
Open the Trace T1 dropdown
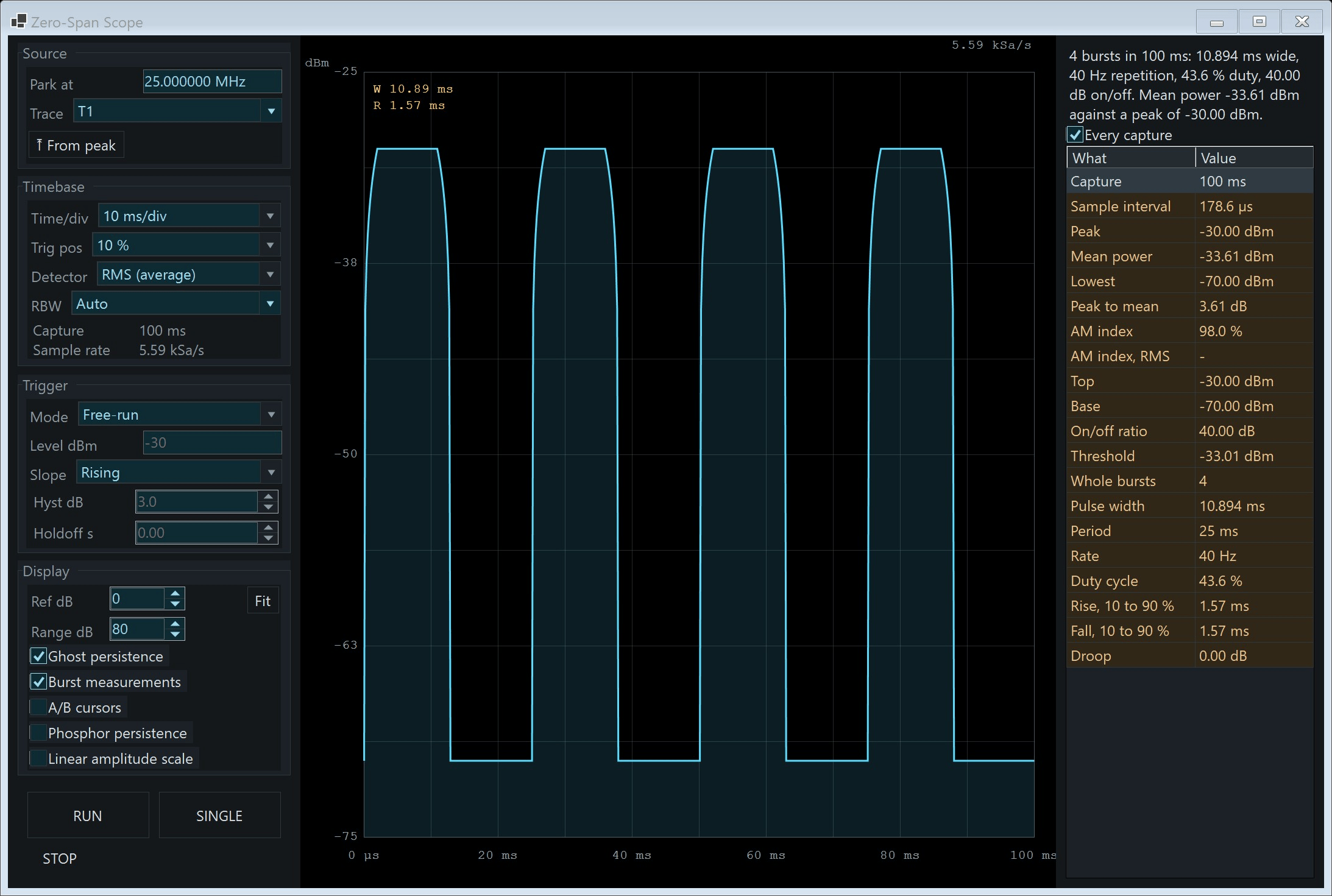177,111
